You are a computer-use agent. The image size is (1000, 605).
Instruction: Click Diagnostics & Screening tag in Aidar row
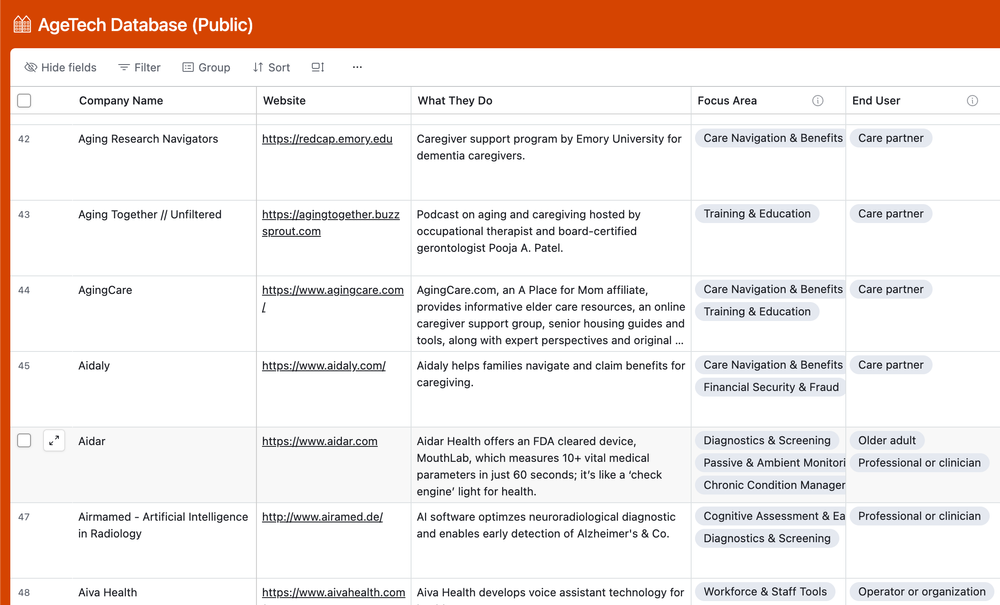pyautogui.click(x=767, y=441)
